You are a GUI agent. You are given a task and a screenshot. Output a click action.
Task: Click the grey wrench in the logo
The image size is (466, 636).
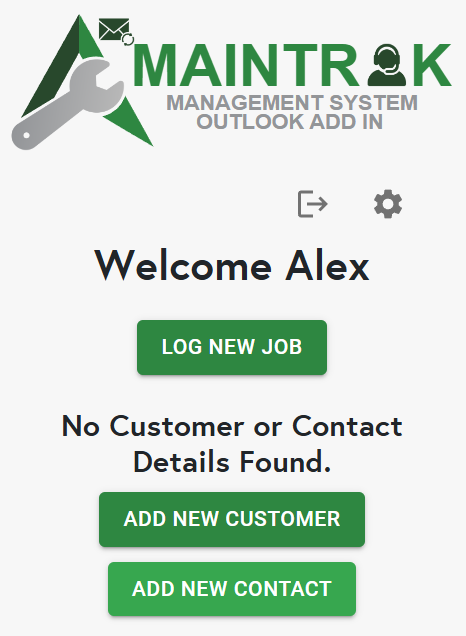pos(67,106)
